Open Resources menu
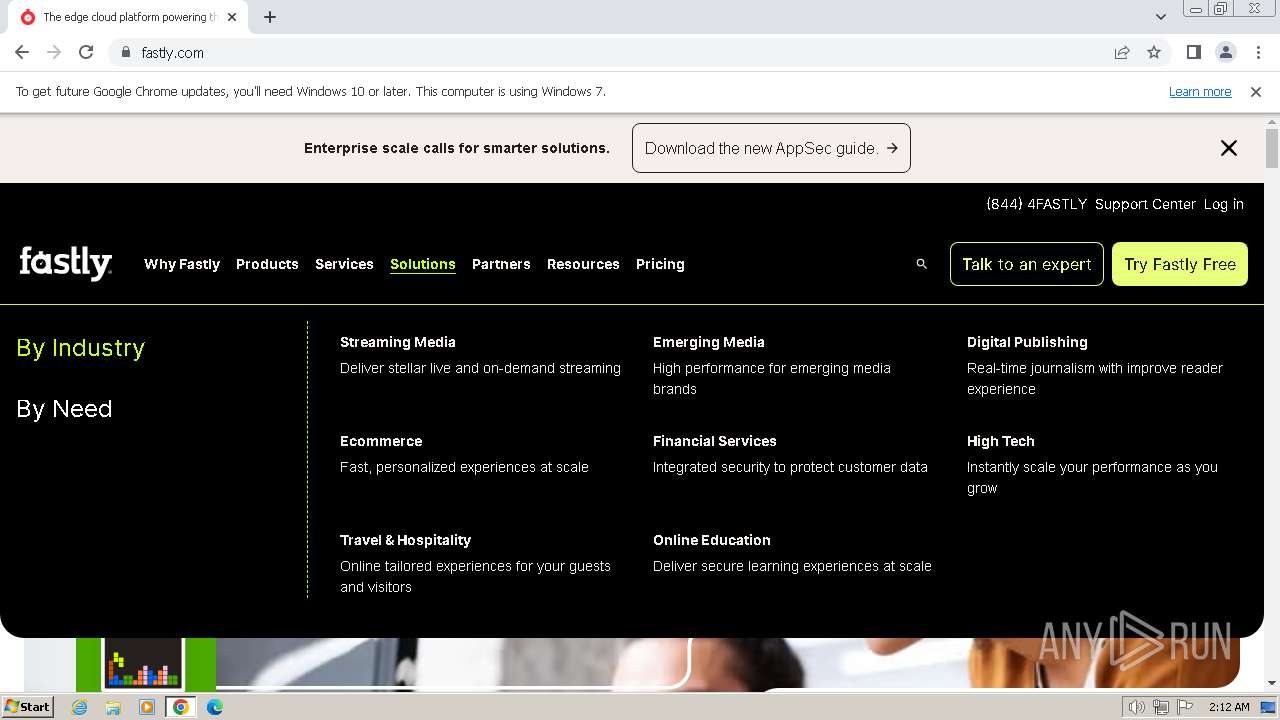This screenshot has height=720, width=1280. 583,264
